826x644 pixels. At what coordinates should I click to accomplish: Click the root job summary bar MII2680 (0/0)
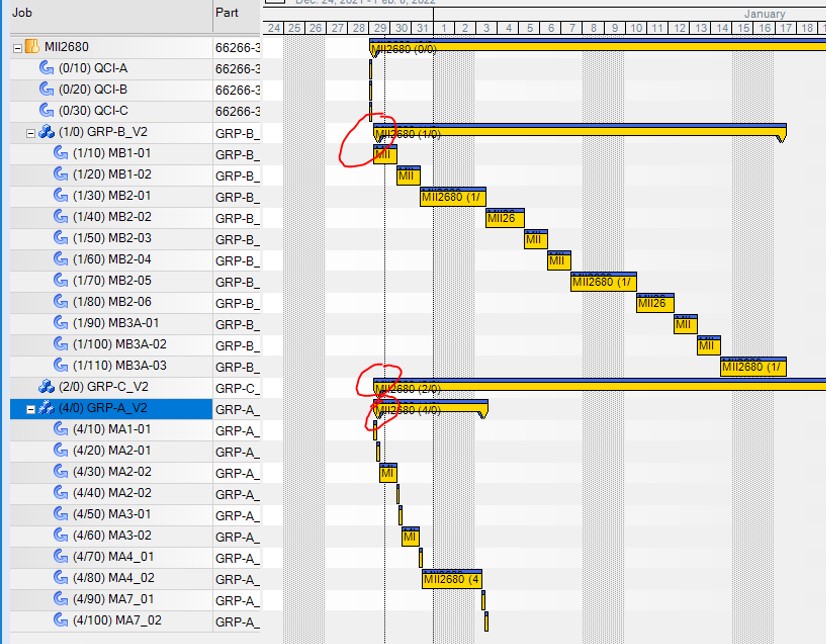597,46
